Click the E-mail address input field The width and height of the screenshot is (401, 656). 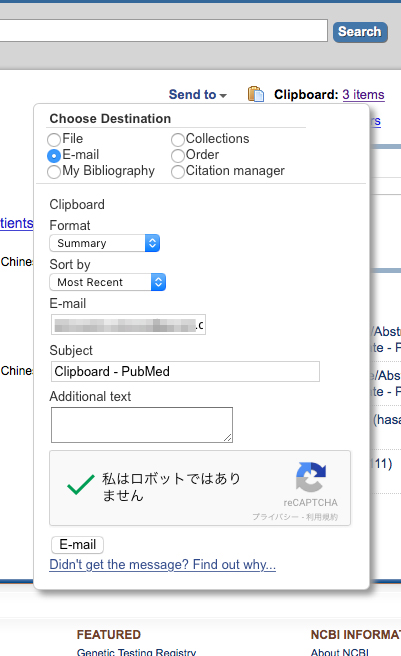click(129, 325)
